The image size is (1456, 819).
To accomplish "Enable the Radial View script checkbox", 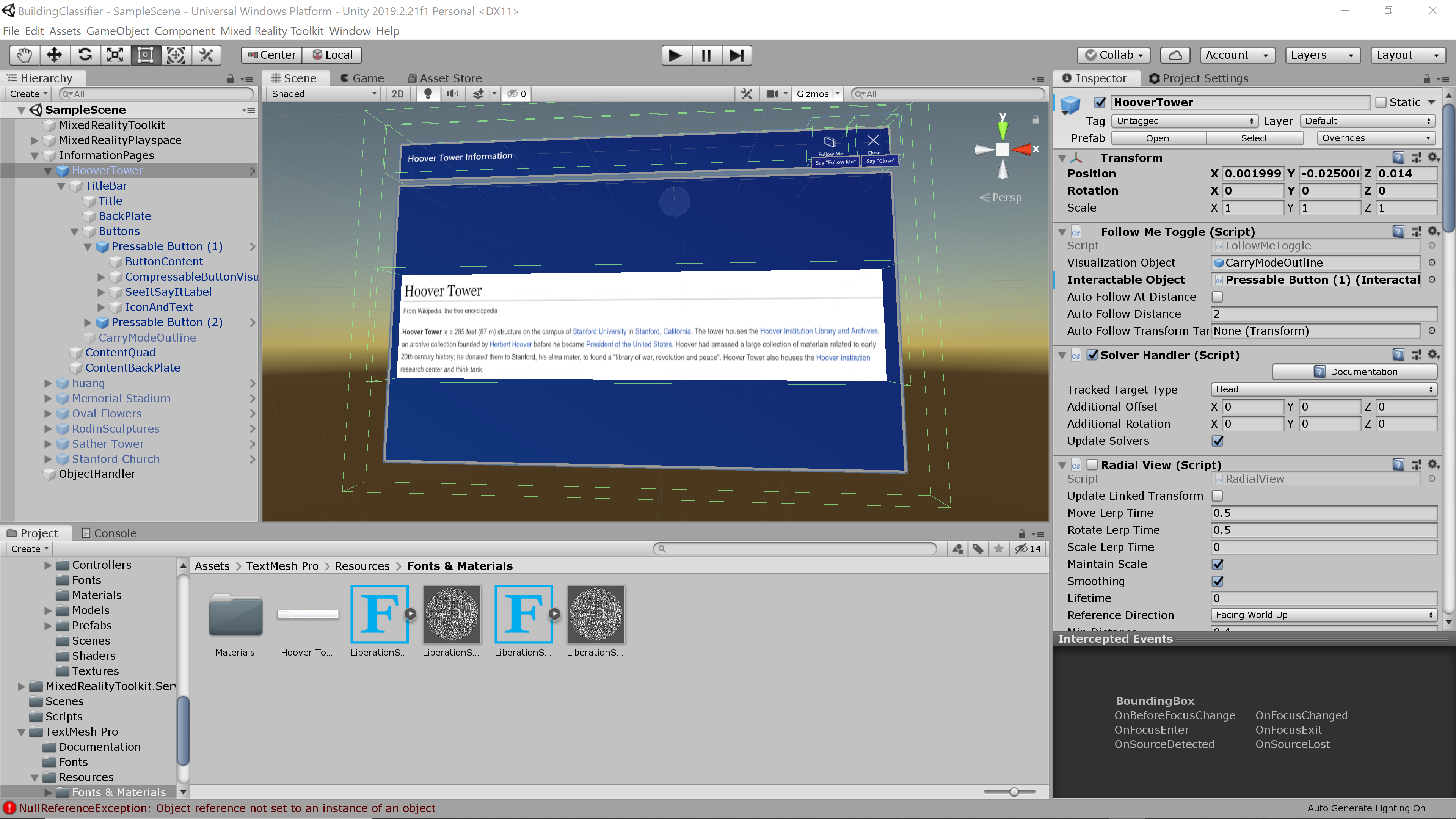I will tap(1092, 464).
